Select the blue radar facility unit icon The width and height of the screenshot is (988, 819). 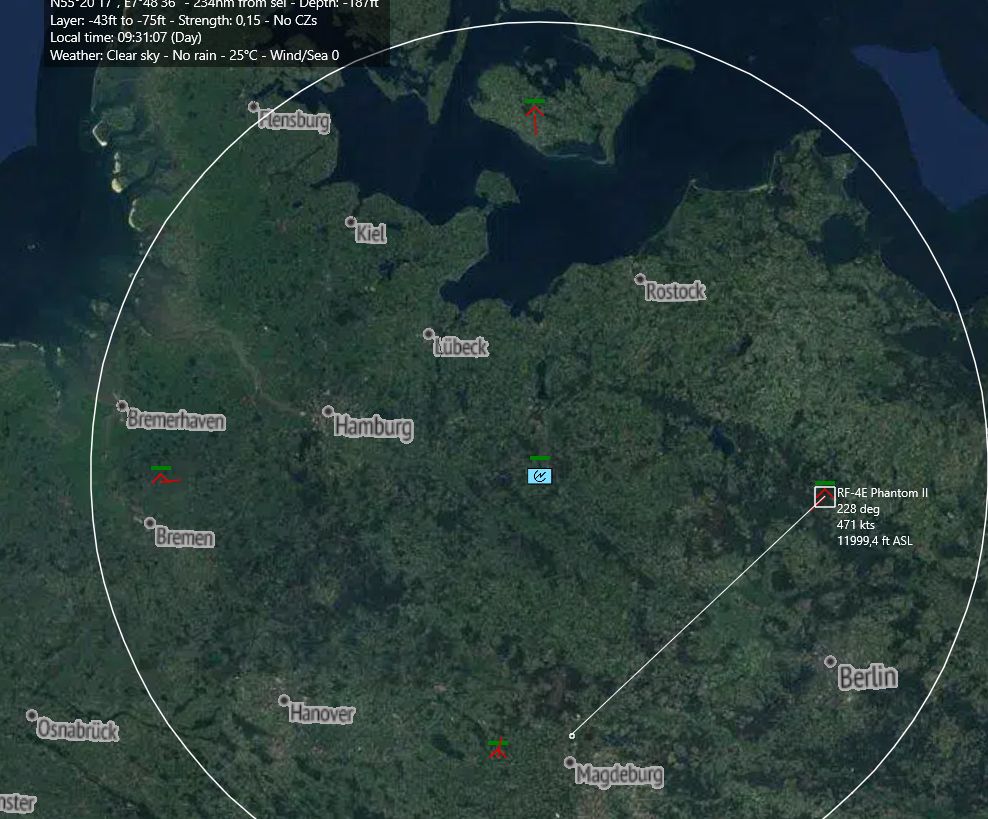click(x=539, y=476)
